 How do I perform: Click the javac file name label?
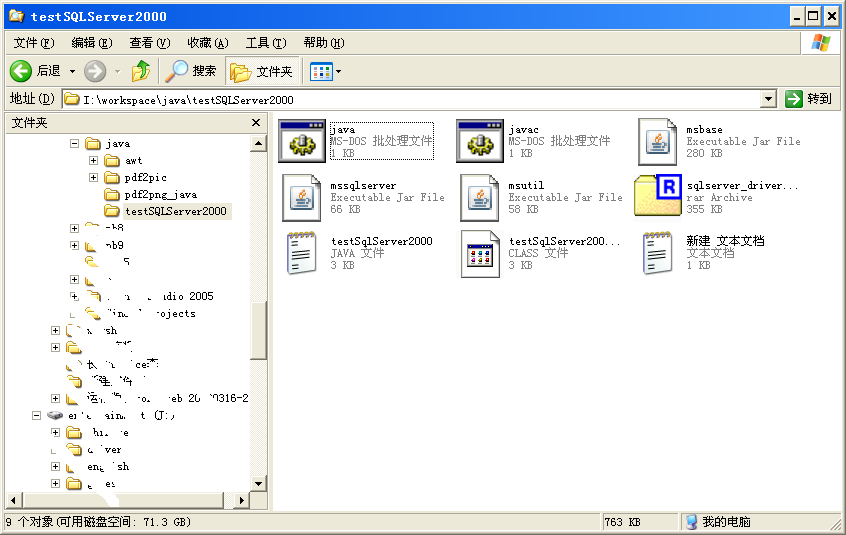tap(523, 129)
